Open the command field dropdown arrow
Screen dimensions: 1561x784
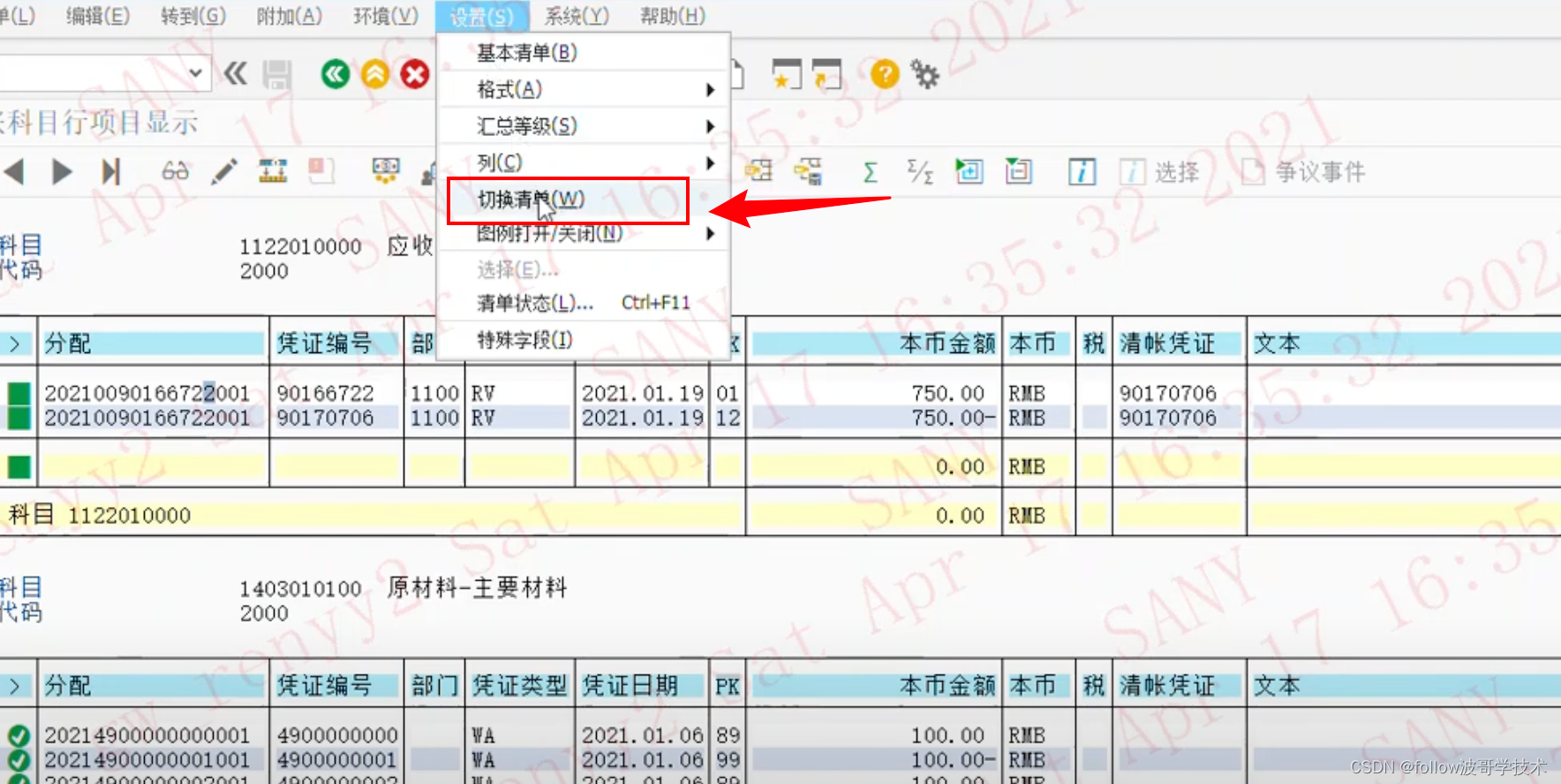(196, 72)
